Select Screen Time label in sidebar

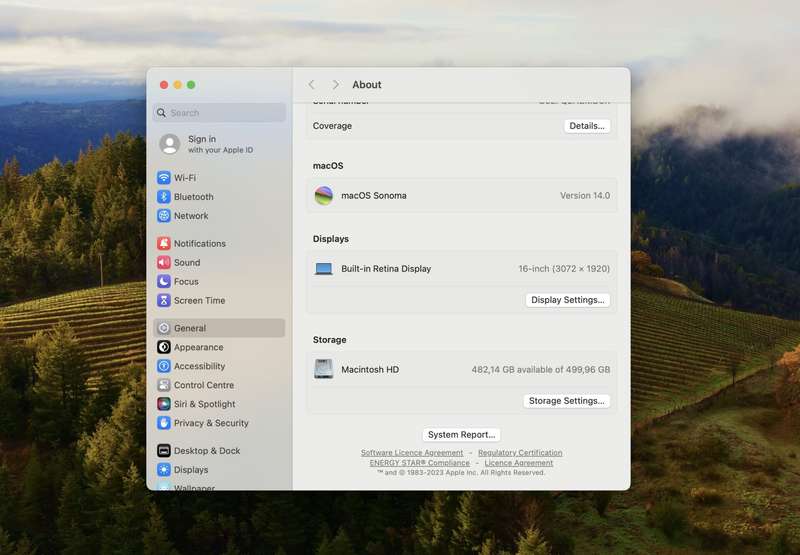click(199, 300)
